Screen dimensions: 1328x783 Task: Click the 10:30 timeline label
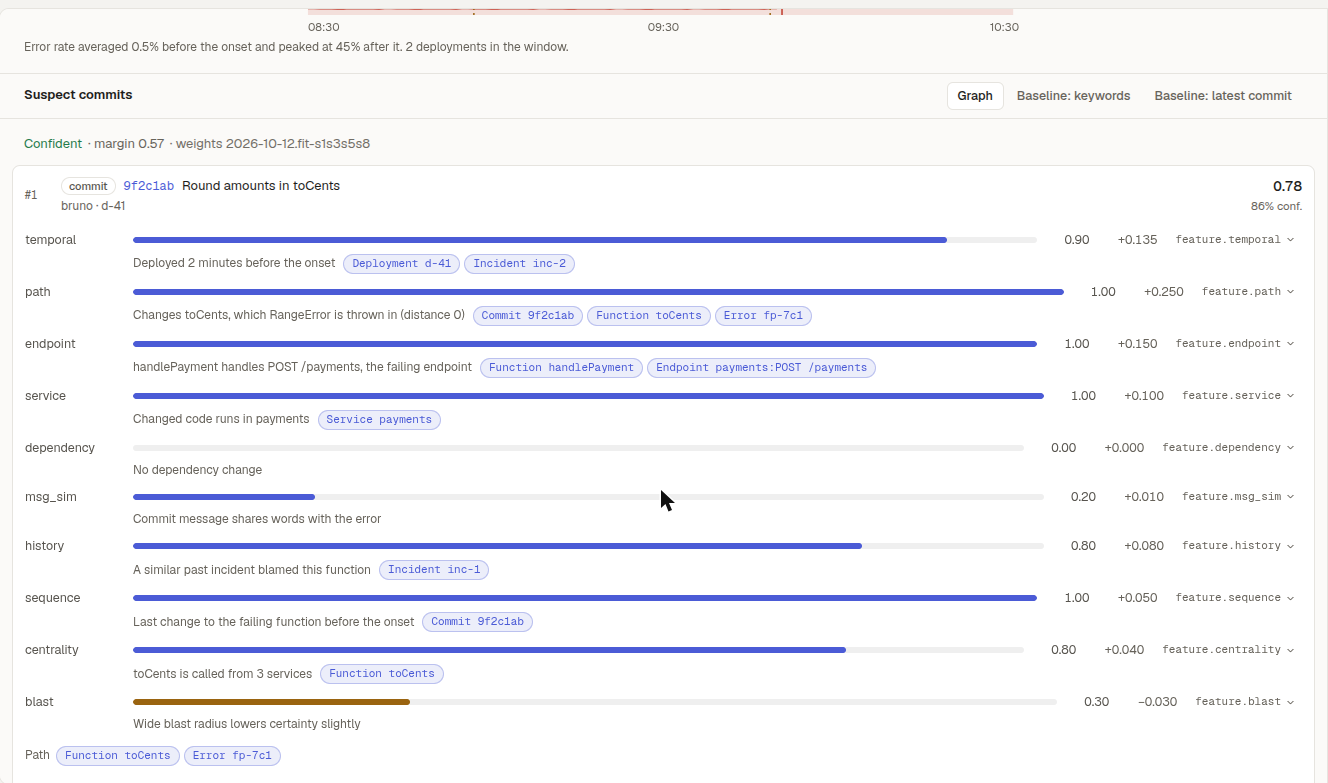point(1004,27)
